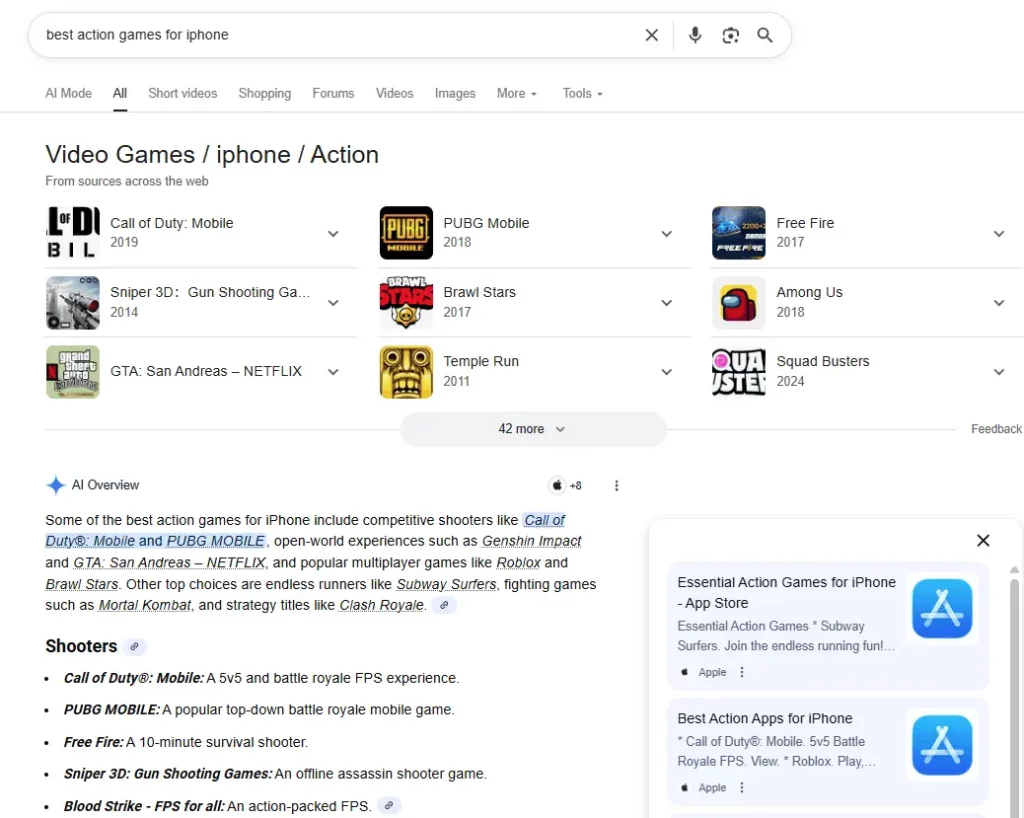Image resolution: width=1024 pixels, height=818 pixels.
Task: Switch to AI Mode tab
Action: 69,93
